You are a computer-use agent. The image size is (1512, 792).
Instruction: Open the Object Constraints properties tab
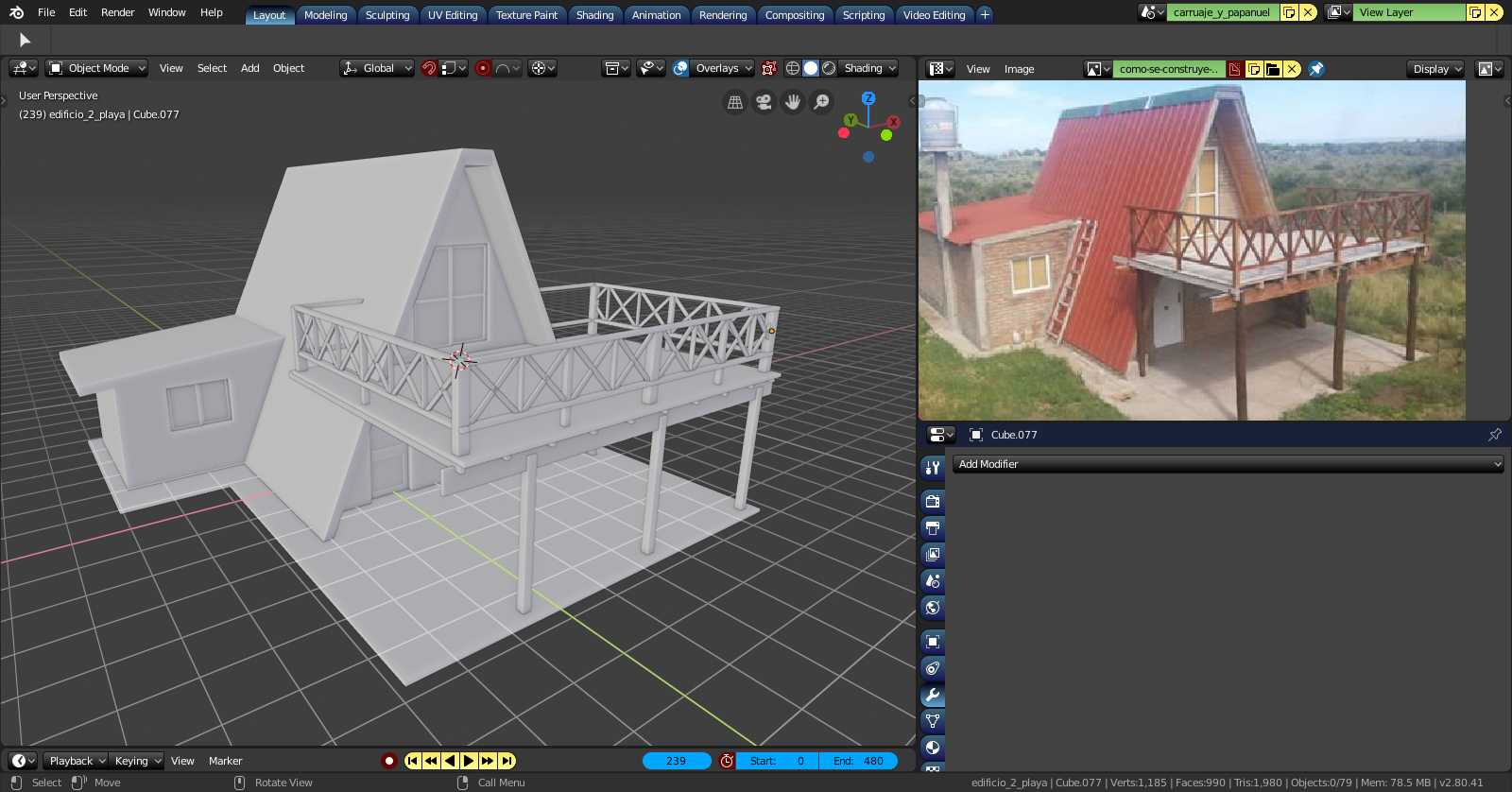click(933, 668)
